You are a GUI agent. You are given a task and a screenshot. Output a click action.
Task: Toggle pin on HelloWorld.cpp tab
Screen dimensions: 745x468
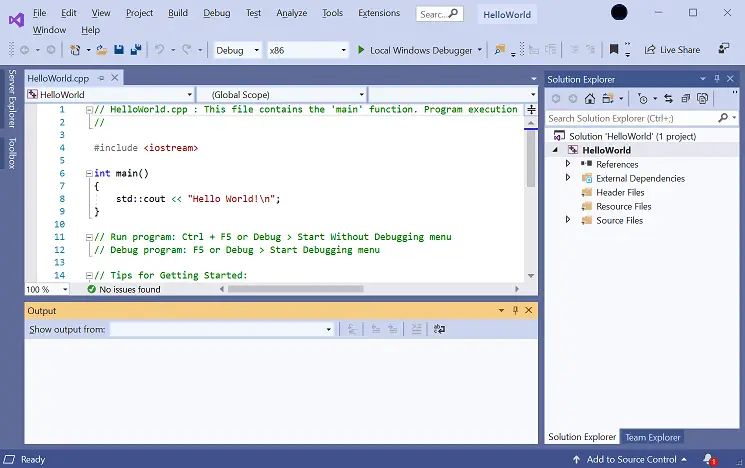pos(101,78)
